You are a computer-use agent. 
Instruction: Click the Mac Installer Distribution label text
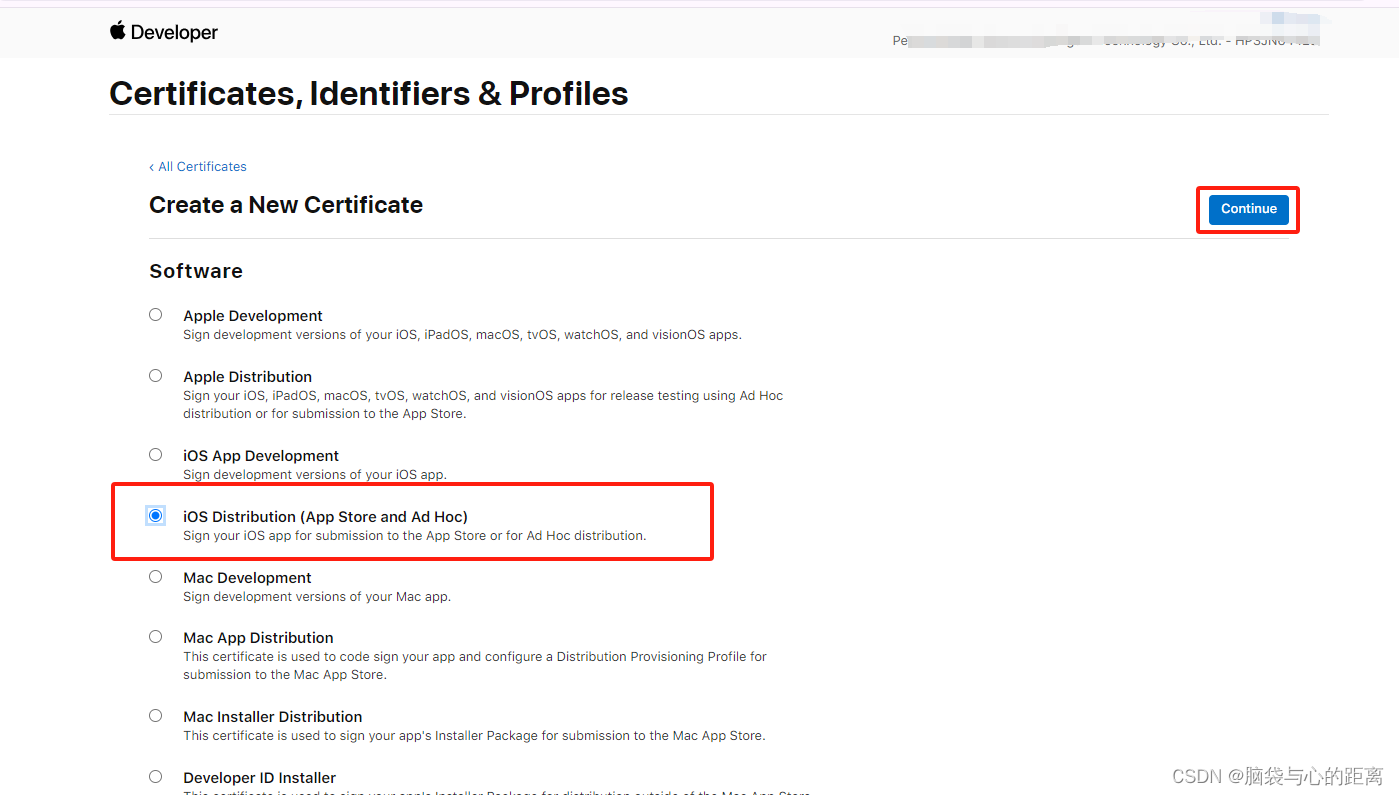pos(273,717)
